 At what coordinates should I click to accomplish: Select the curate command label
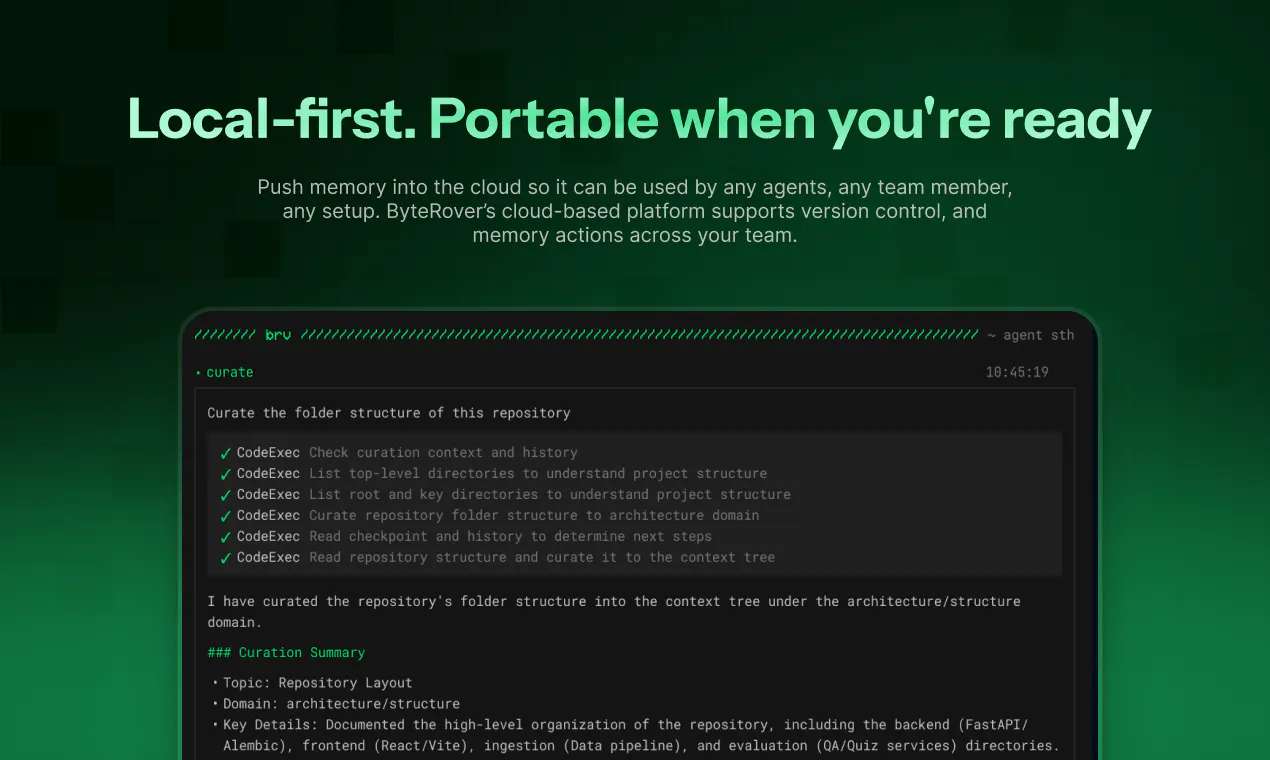click(x=230, y=372)
